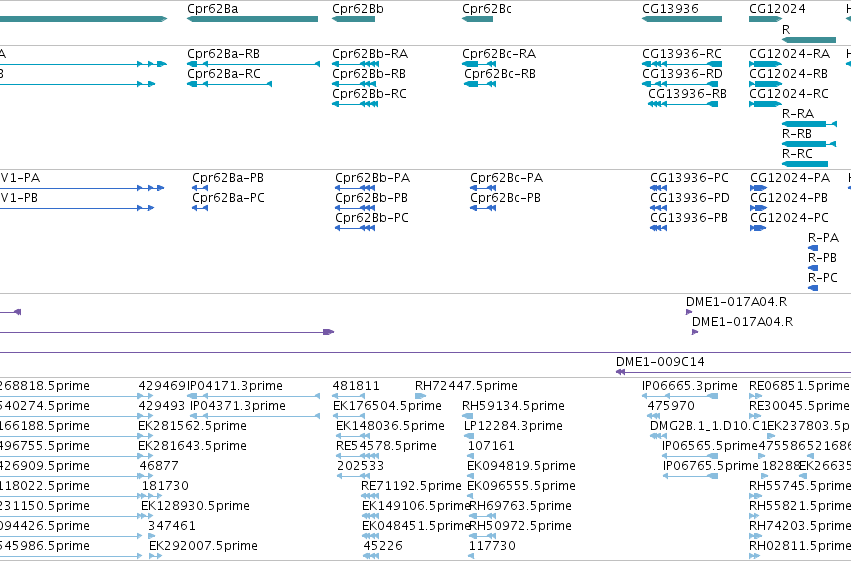Click the CG13936-PC protein label
The width and height of the screenshot is (851, 561).
(x=689, y=178)
